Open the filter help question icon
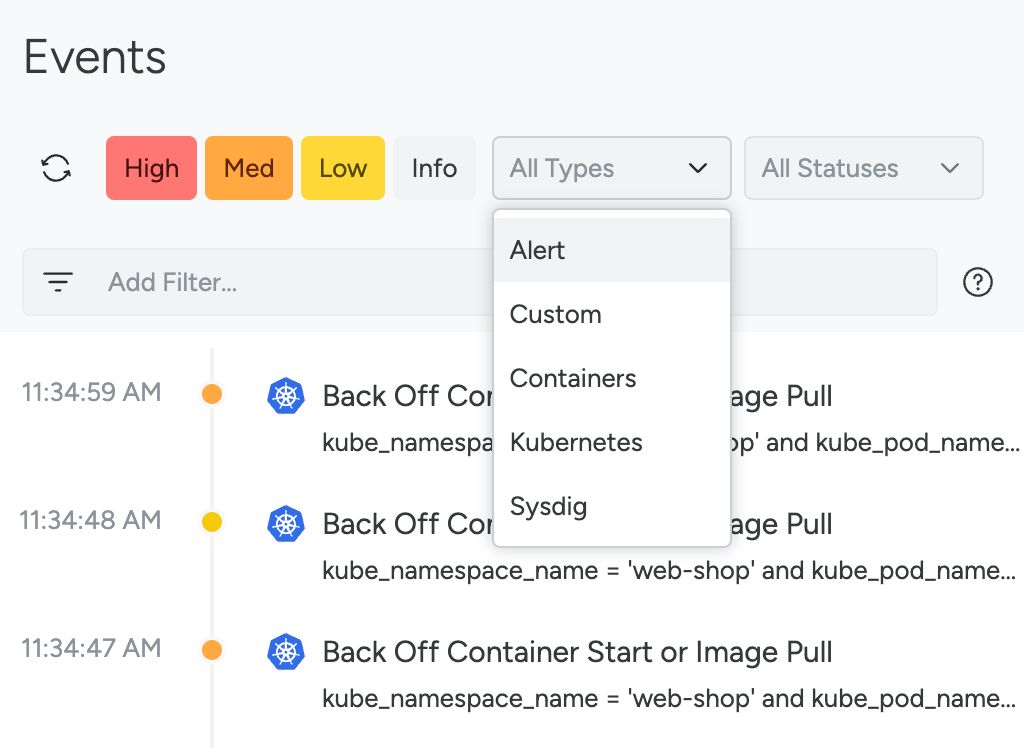 pyautogui.click(x=977, y=283)
